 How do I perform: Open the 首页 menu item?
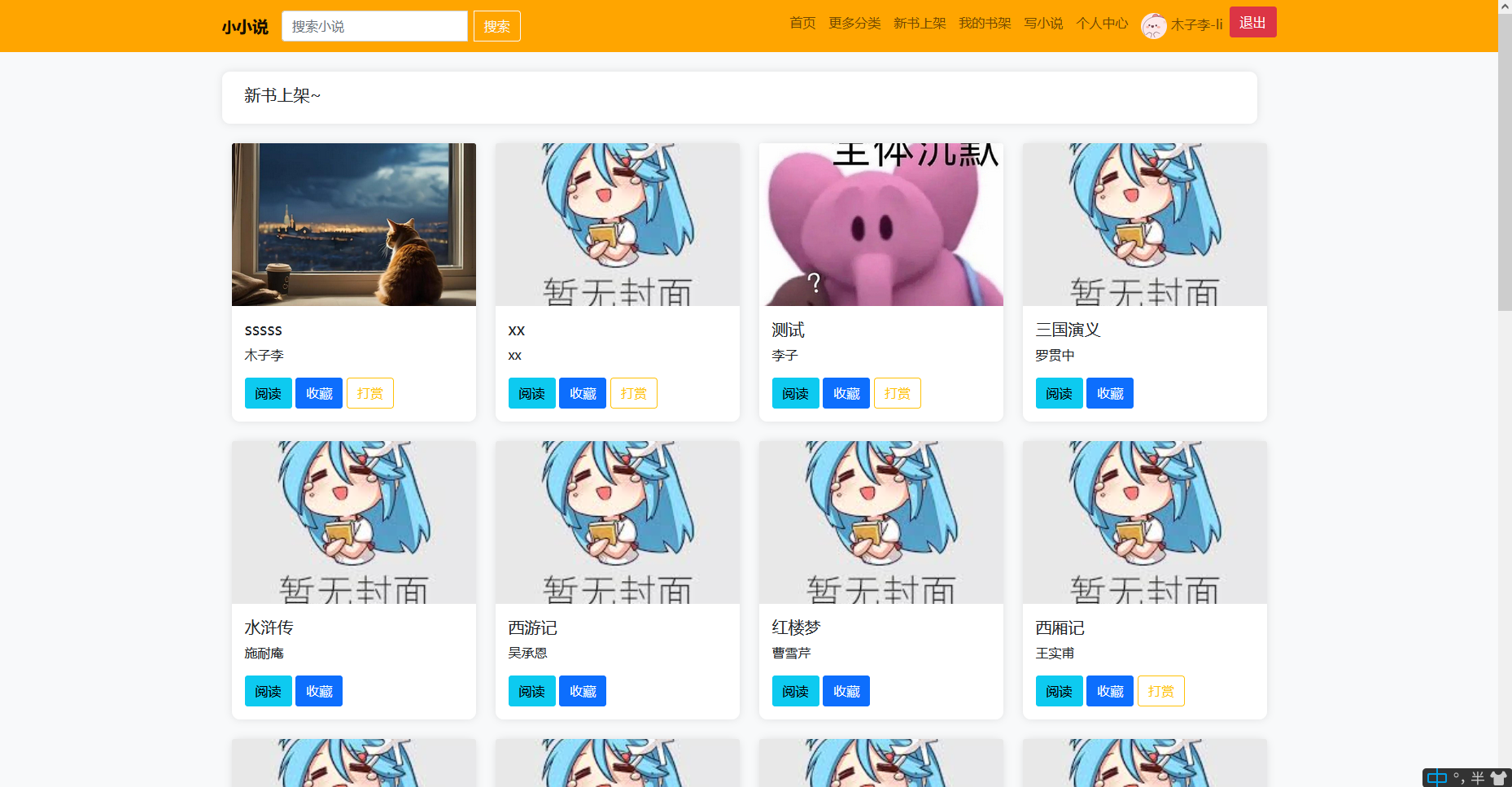(x=802, y=23)
